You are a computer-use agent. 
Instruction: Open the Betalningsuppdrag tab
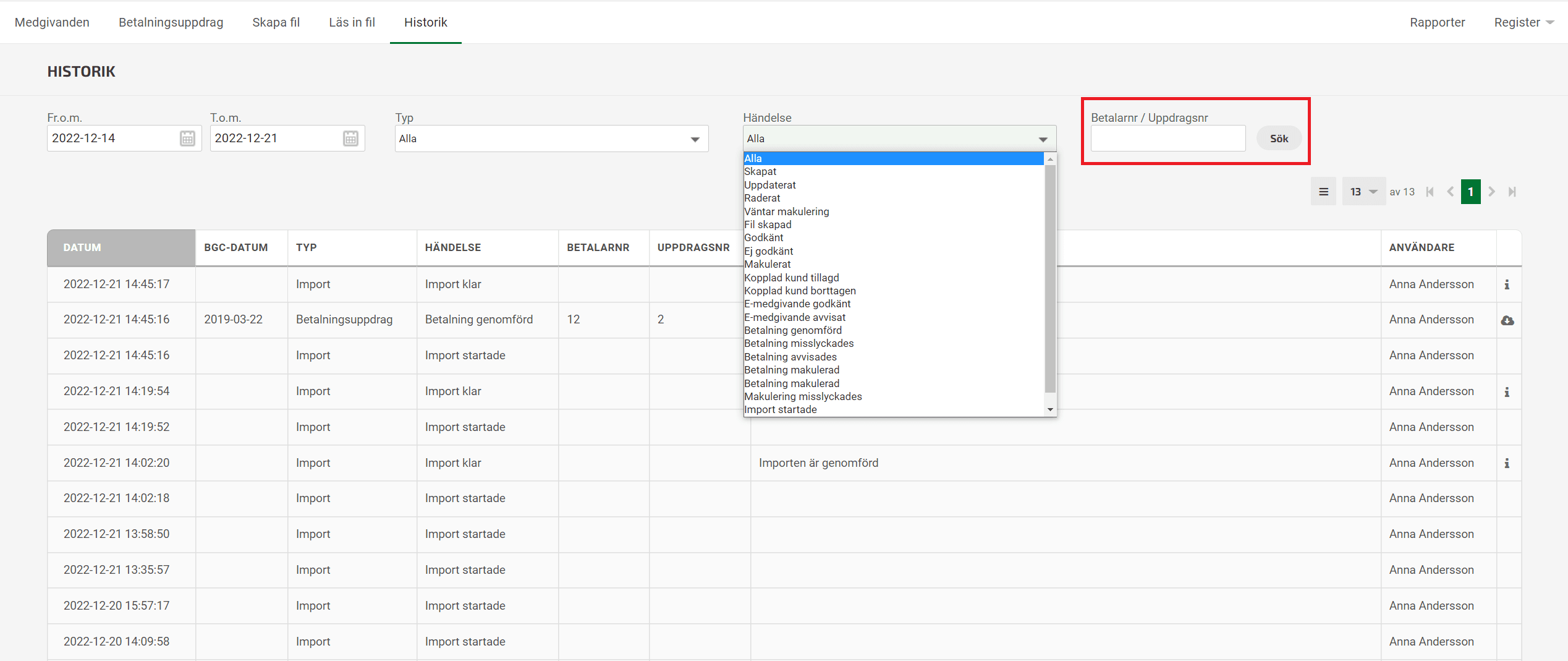click(171, 22)
